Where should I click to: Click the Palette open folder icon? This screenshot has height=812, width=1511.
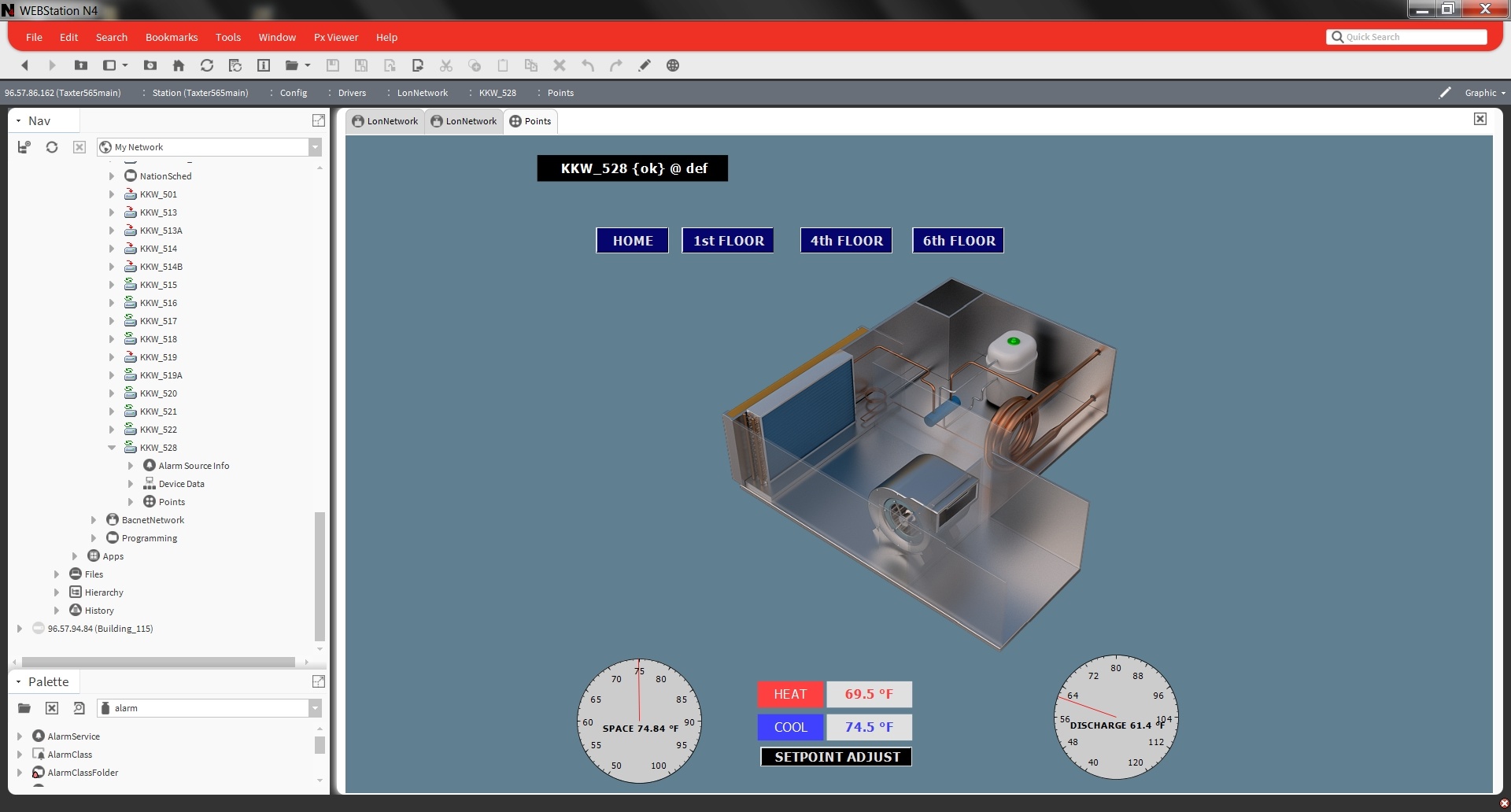point(24,708)
